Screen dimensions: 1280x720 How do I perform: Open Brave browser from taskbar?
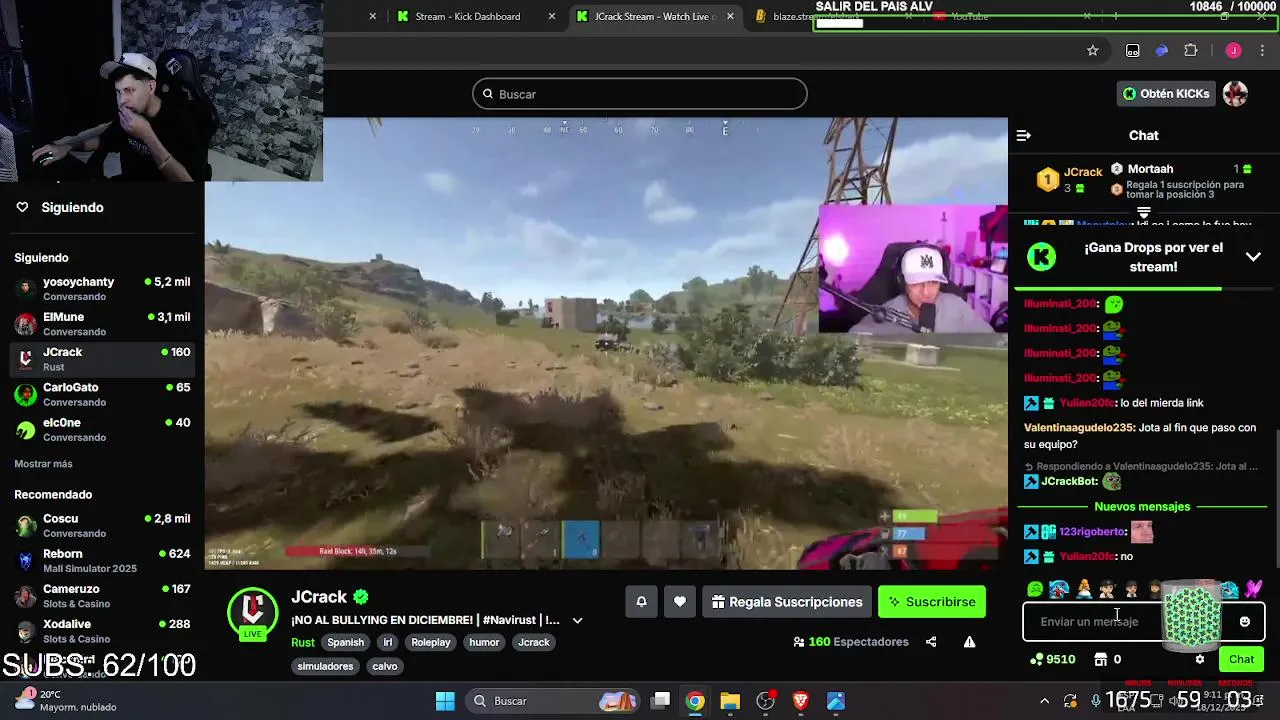pos(801,701)
